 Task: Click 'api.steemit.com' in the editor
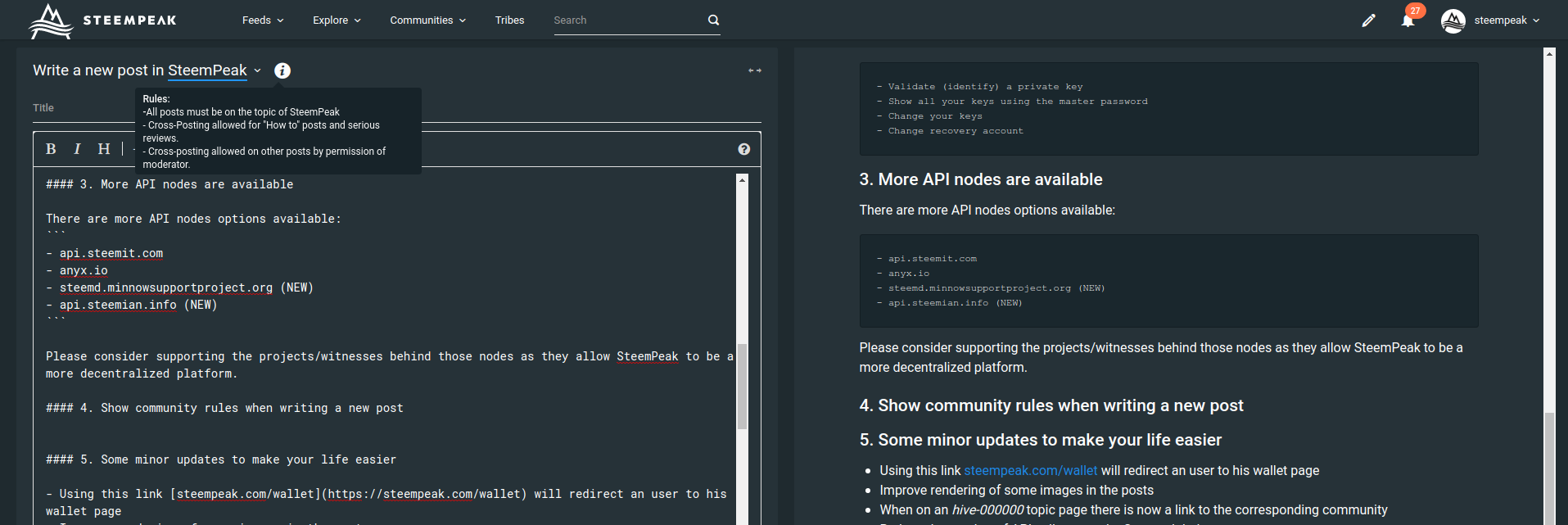click(x=111, y=254)
